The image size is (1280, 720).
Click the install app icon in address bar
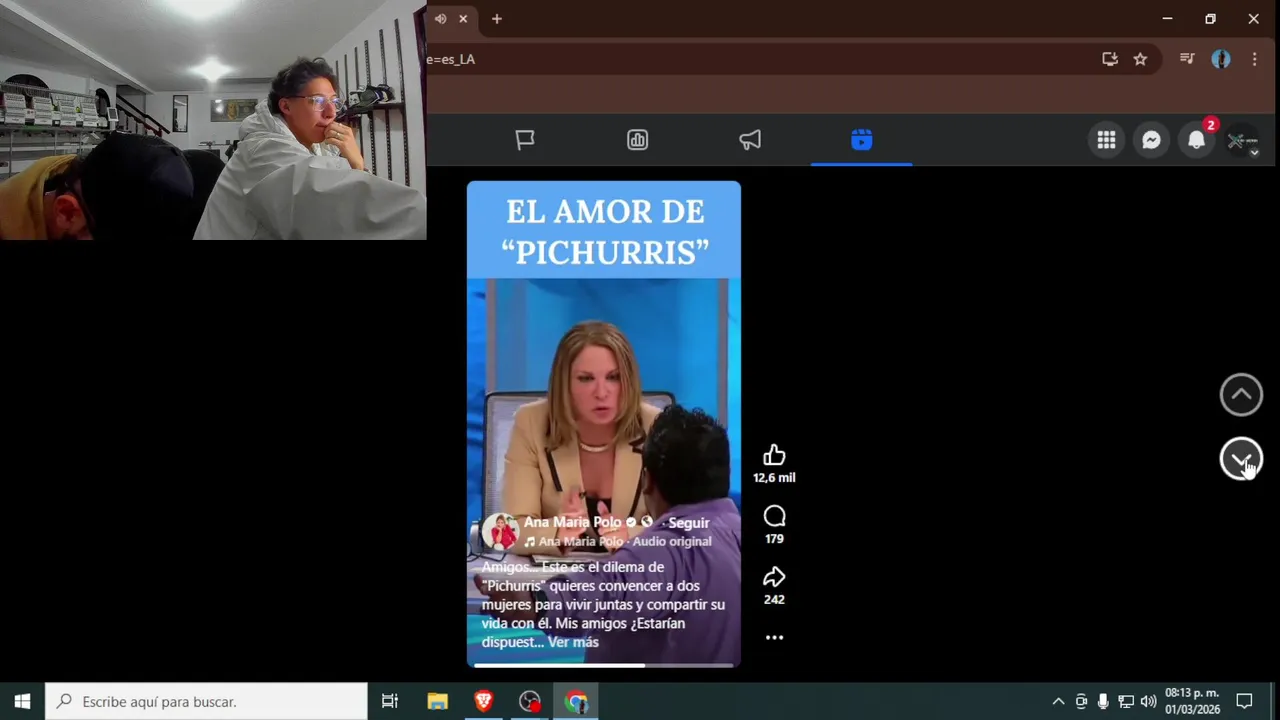[1110, 59]
